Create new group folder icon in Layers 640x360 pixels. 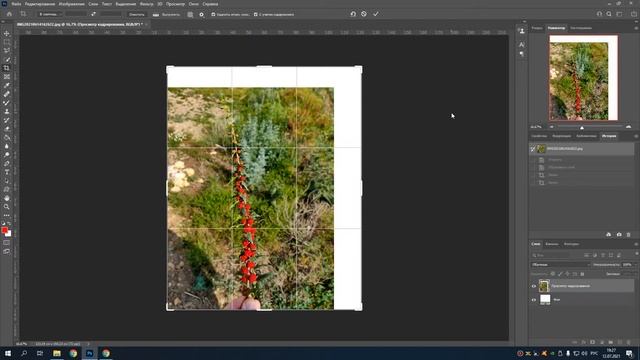tap(611, 342)
